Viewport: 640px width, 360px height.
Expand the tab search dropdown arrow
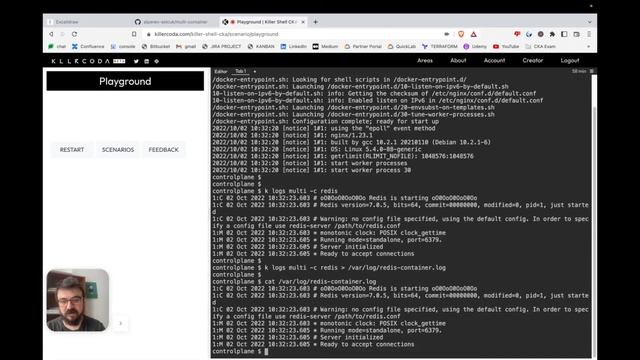point(589,22)
